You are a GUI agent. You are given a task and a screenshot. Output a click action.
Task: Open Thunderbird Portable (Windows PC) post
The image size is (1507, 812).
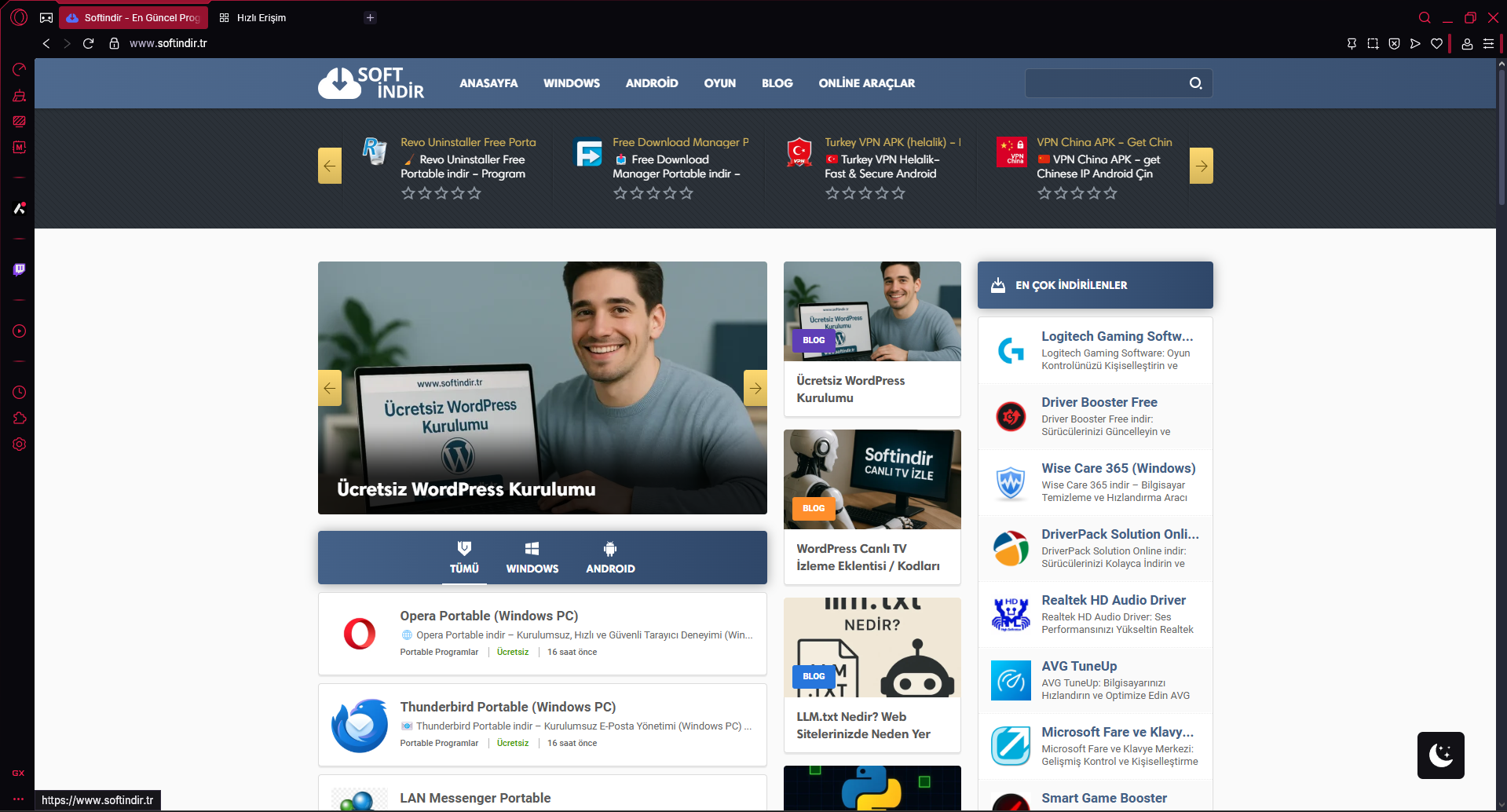tap(508, 707)
